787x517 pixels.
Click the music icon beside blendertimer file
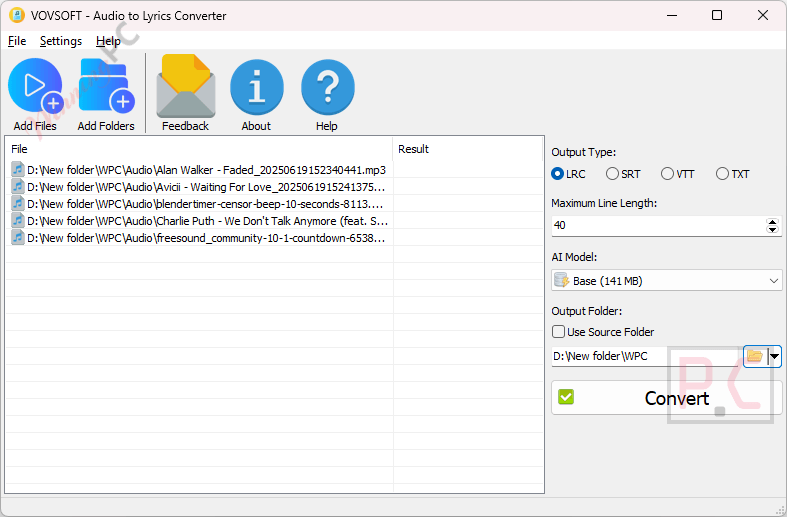click(18, 204)
